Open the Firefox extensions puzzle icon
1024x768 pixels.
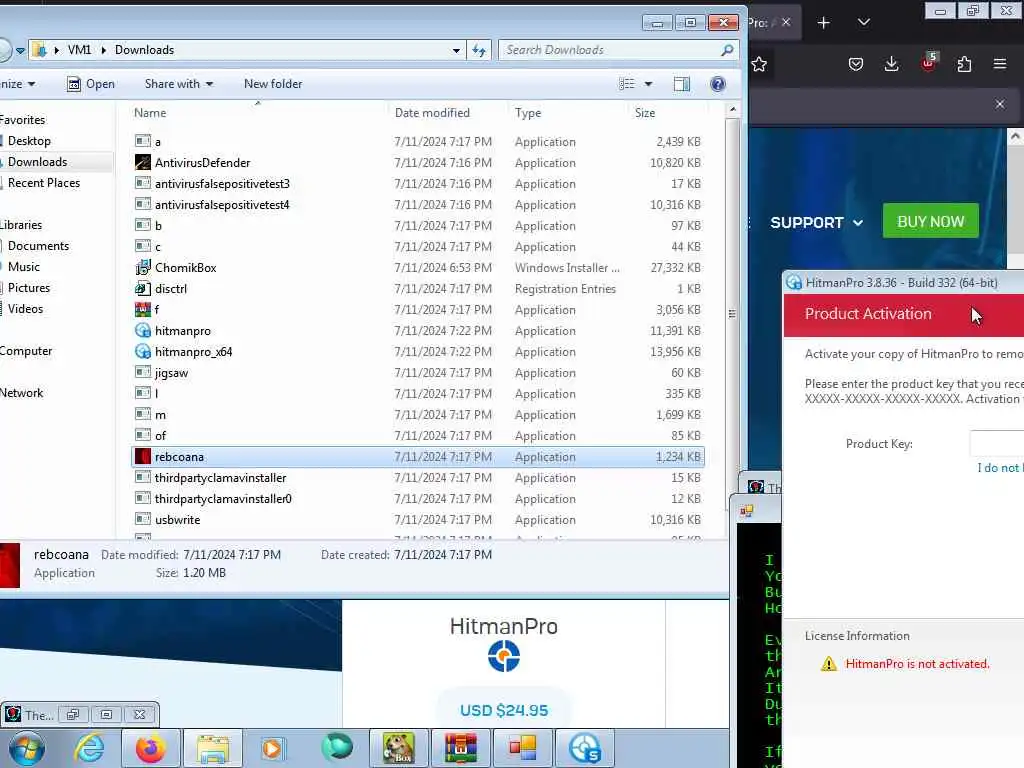tap(964, 64)
